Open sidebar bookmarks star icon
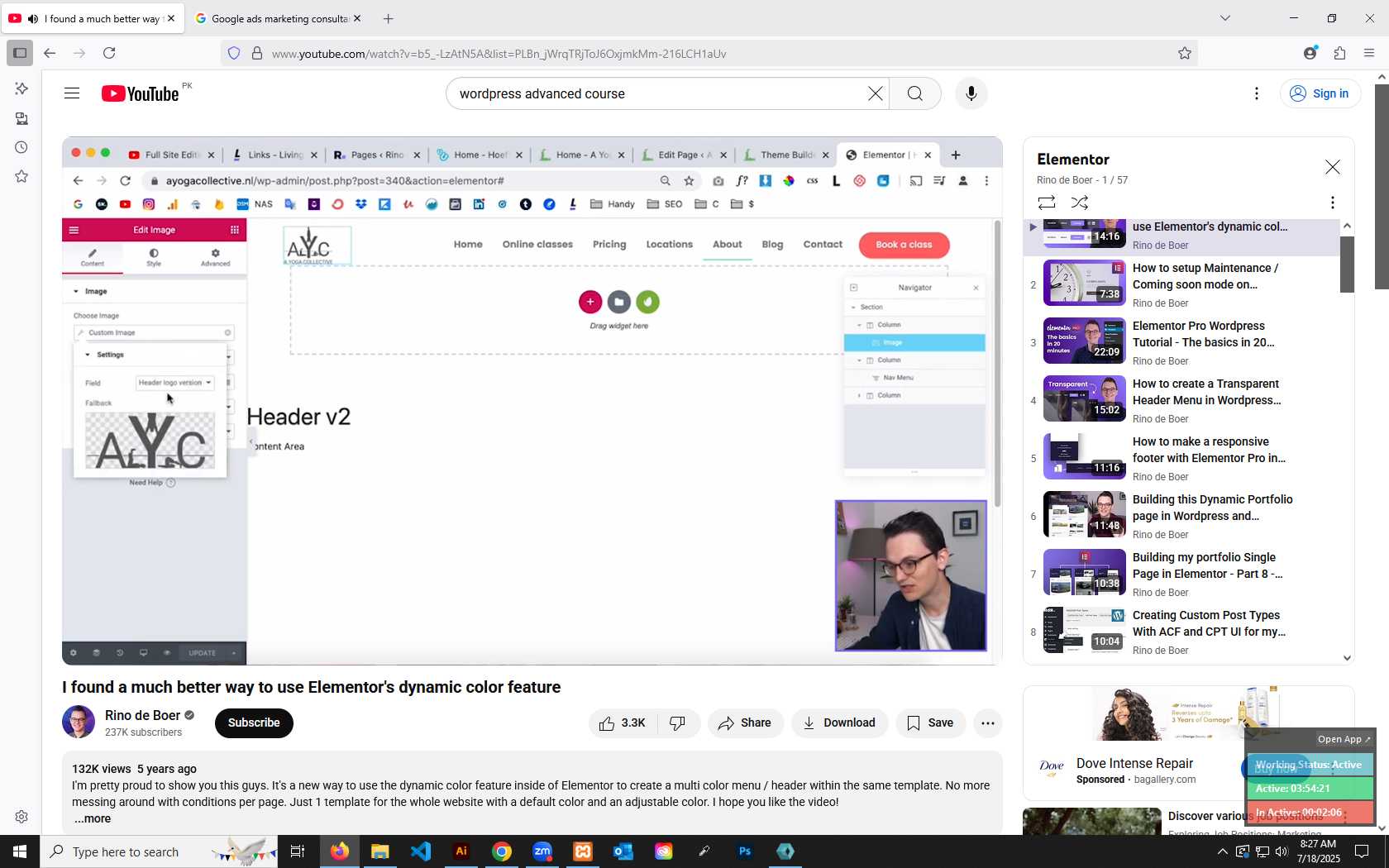This screenshot has height=868, width=1389. tap(21, 176)
